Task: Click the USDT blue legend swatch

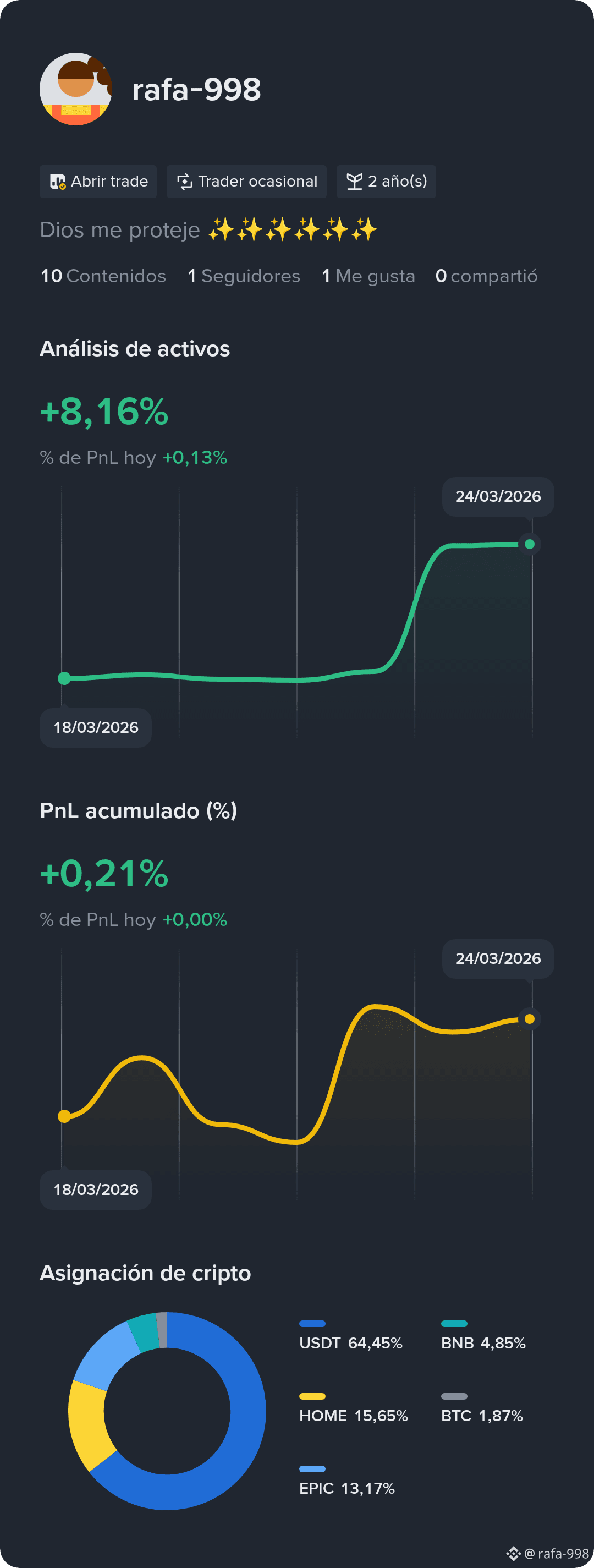Action: click(312, 1323)
